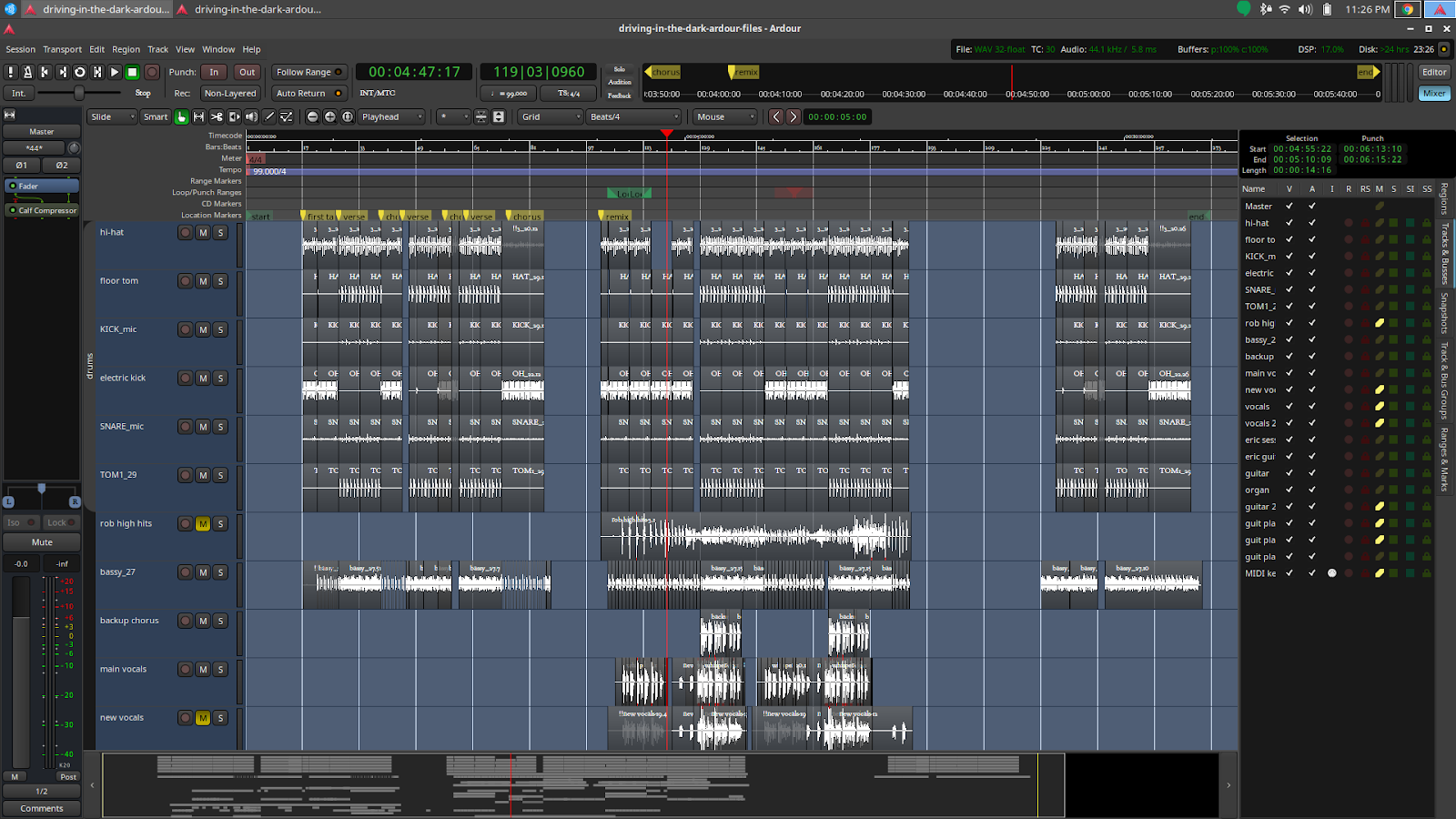Image resolution: width=1456 pixels, height=819 pixels.
Task: Unmute the new vocals track
Action: [203, 718]
